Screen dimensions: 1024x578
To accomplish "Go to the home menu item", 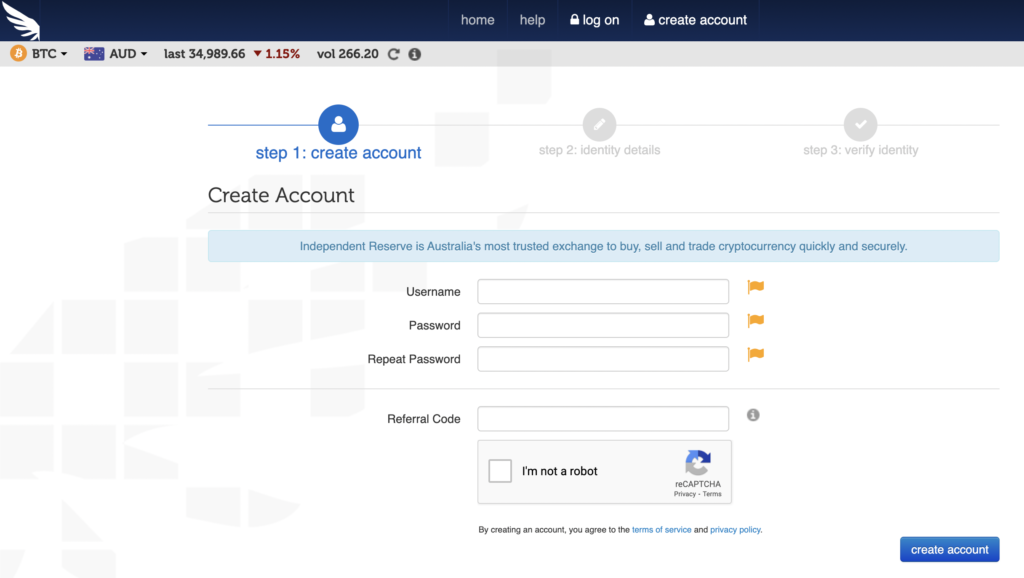I will [477, 20].
